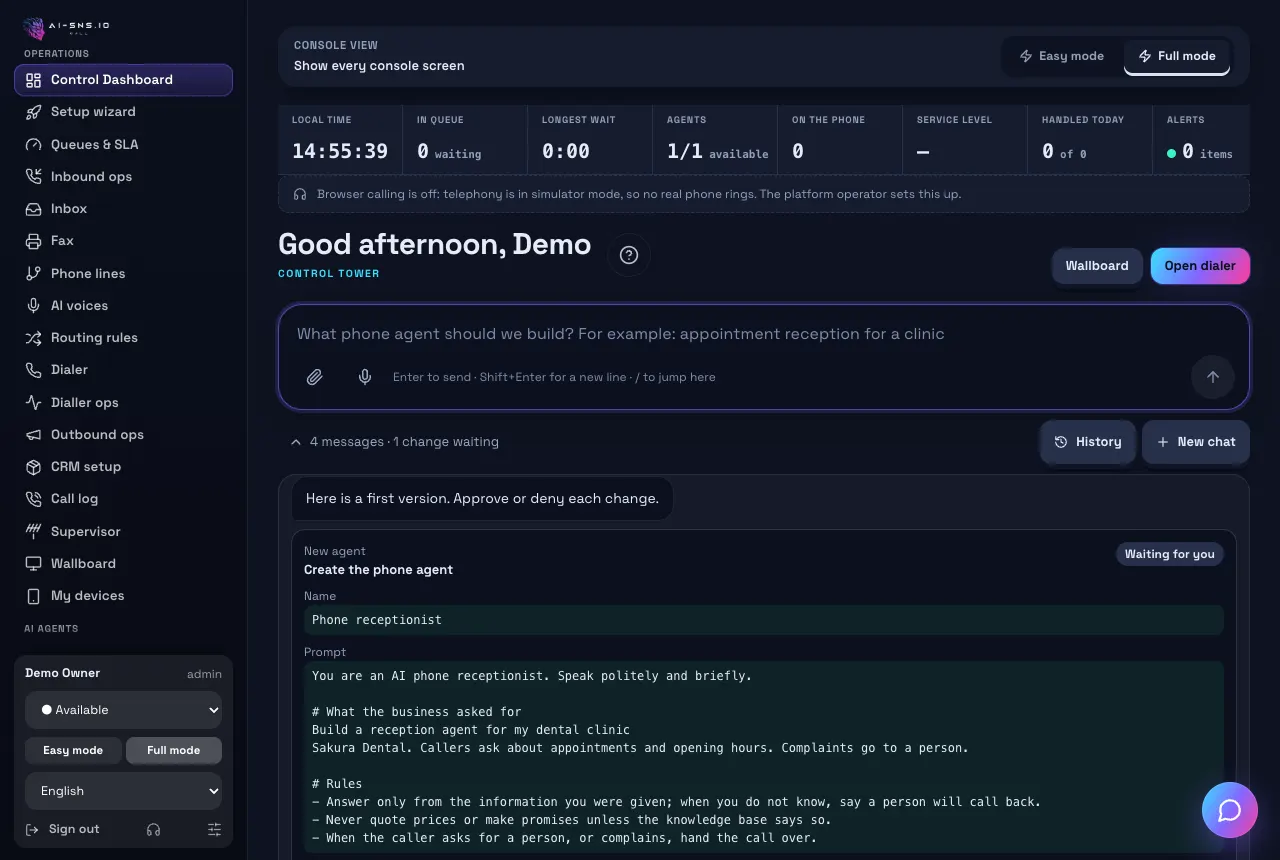Open Inbound ops page
This screenshot has height=860, width=1280.
pyautogui.click(x=123, y=176)
